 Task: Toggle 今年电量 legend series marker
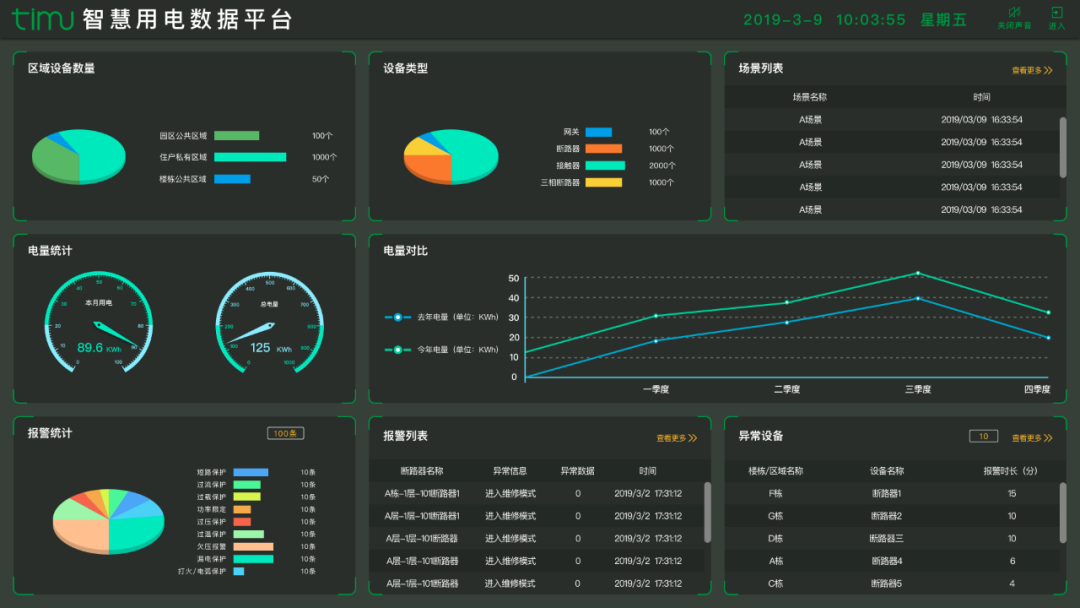click(x=397, y=350)
